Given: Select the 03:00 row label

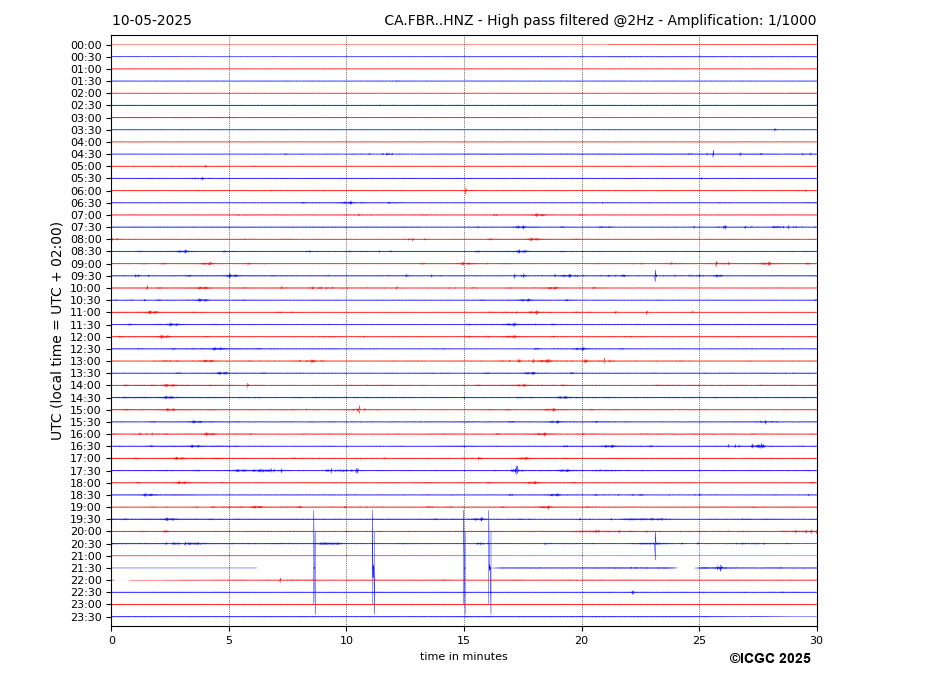Looking at the screenshot, I should 86,118.
